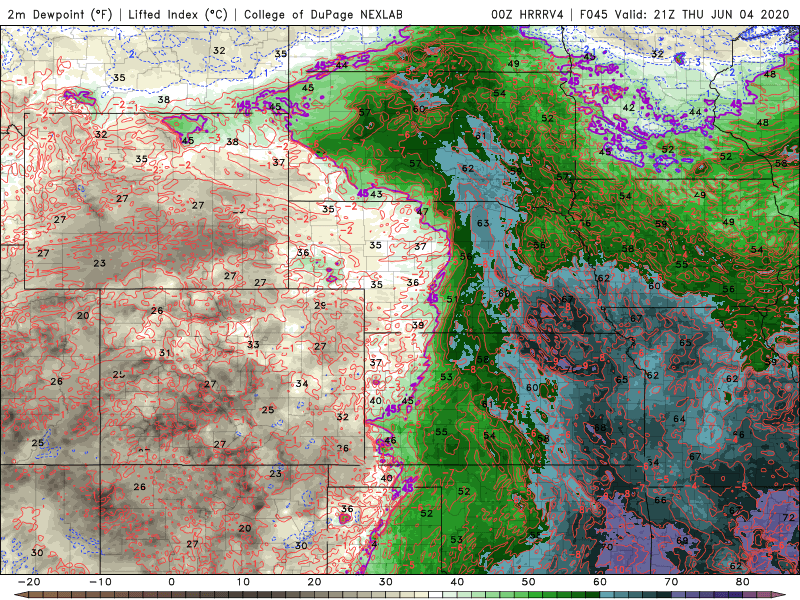Click the '51' dewpoint value on the map
This screenshot has width=800, height=600.
(x=452, y=299)
